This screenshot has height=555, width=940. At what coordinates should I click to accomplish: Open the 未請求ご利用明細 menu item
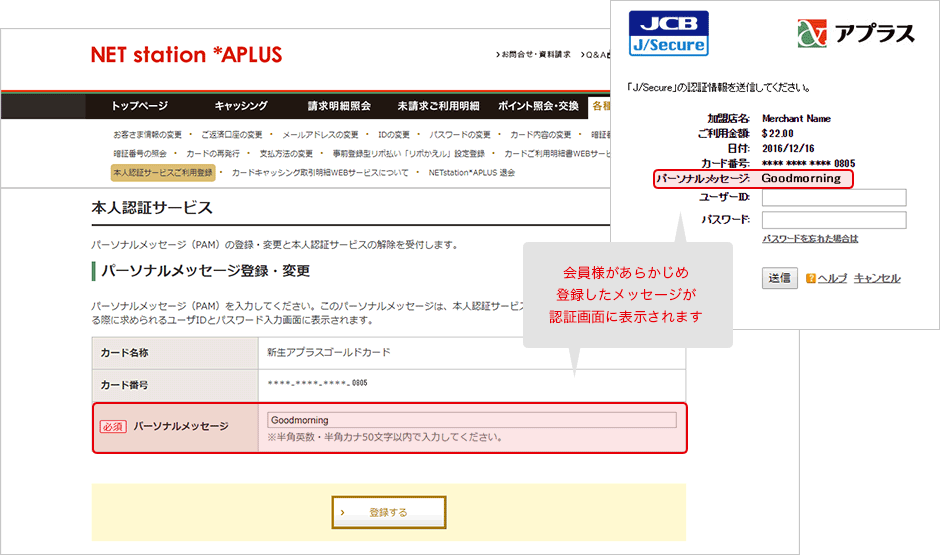click(x=438, y=106)
